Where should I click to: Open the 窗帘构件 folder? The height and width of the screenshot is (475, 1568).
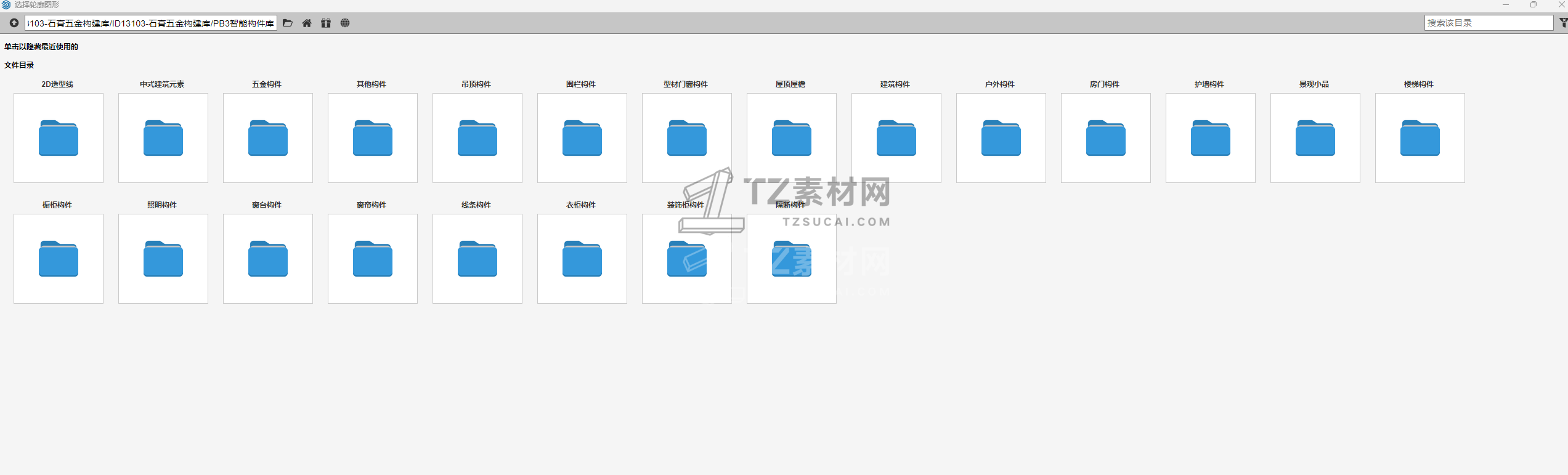373,259
